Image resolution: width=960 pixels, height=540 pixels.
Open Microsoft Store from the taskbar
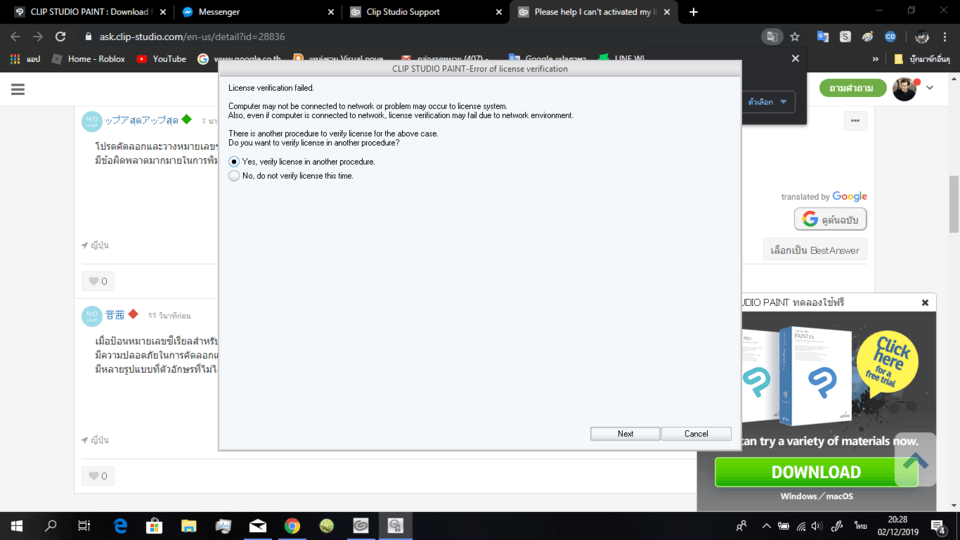point(154,526)
